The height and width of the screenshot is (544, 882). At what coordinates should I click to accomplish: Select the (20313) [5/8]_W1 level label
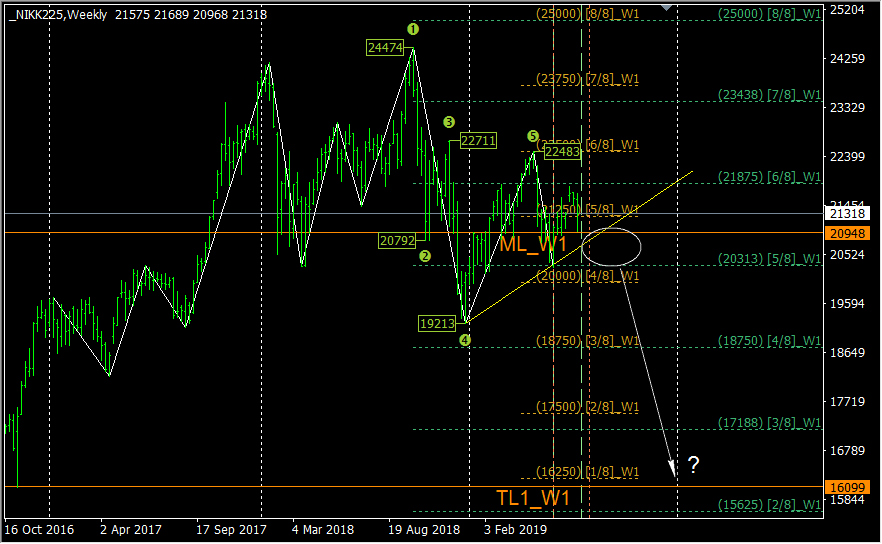tap(770, 259)
